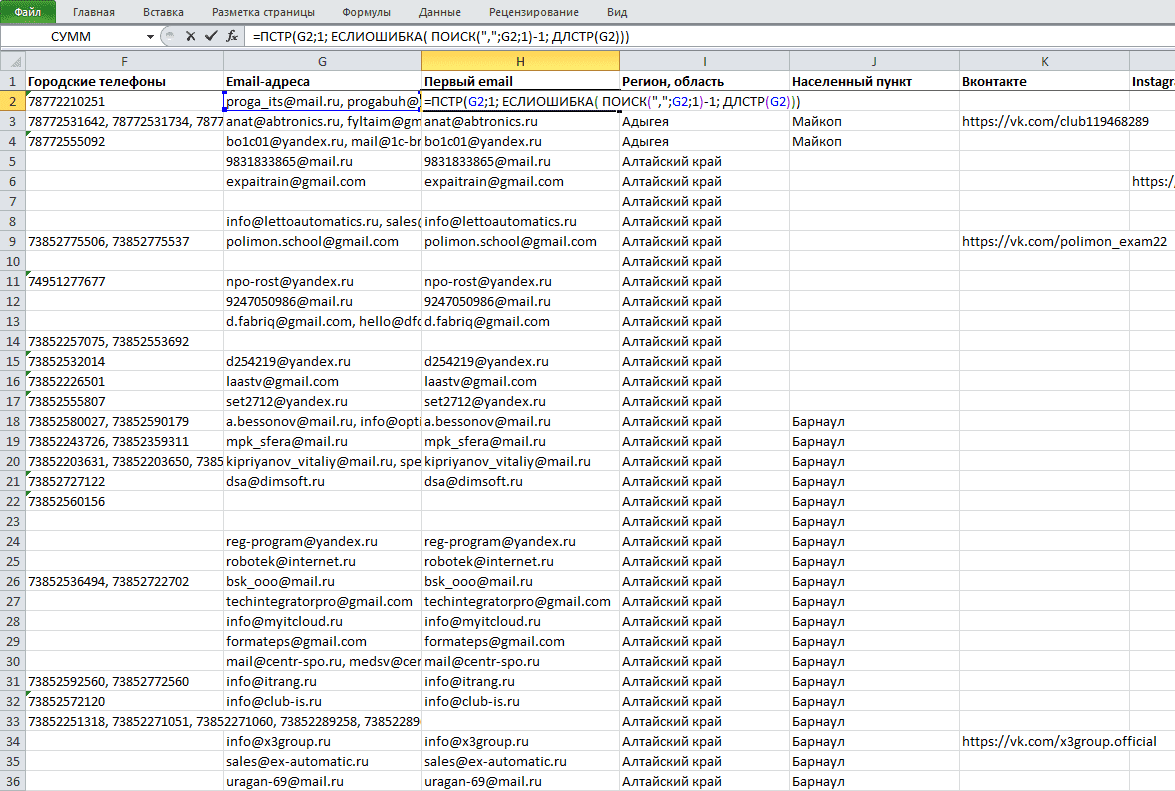Select column I header

pos(704,61)
